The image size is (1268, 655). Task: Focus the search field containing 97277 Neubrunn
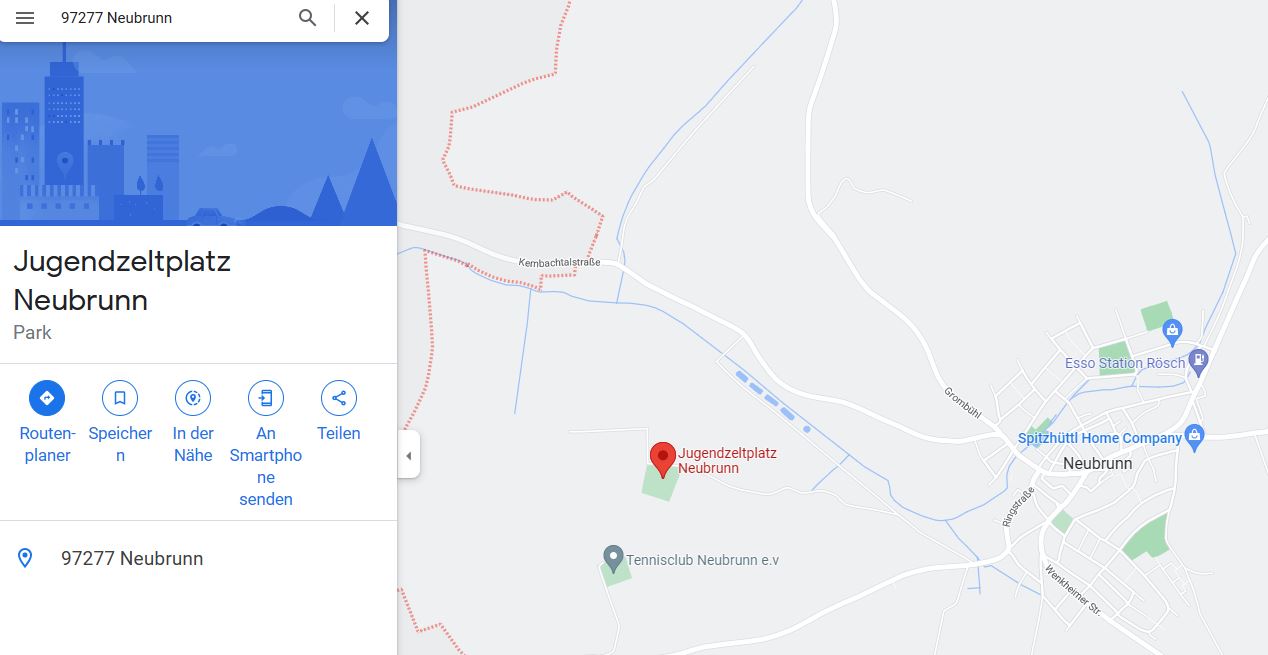coord(170,18)
